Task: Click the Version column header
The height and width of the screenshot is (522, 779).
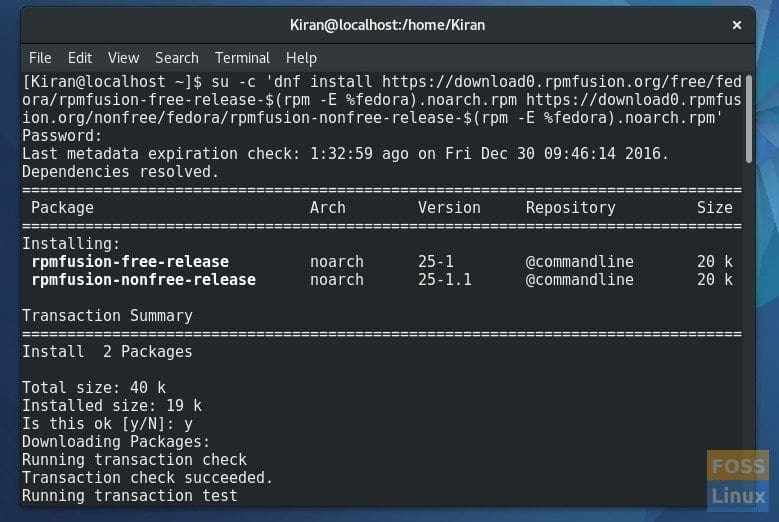Action: pos(449,208)
